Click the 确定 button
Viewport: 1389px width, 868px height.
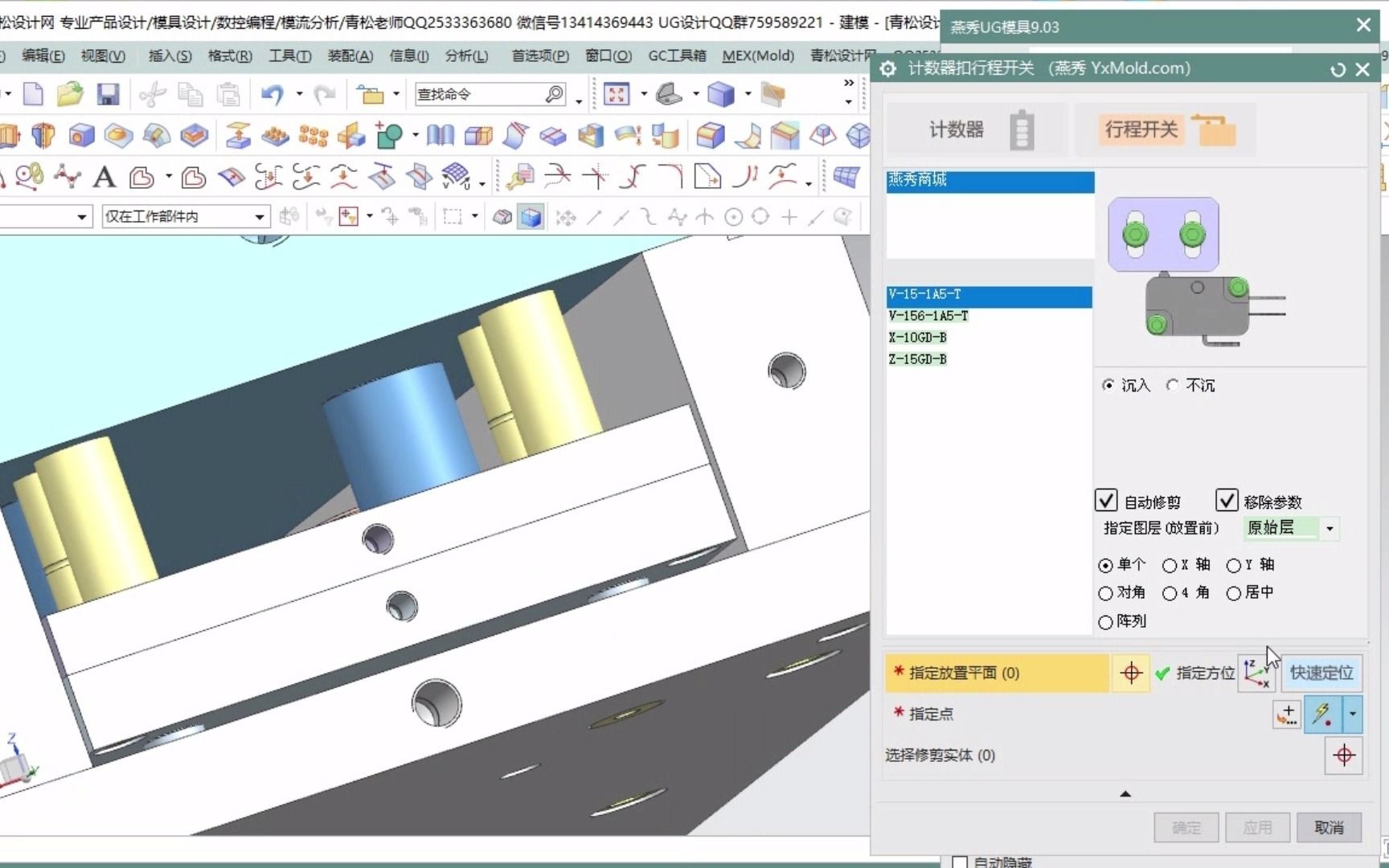point(1186,828)
